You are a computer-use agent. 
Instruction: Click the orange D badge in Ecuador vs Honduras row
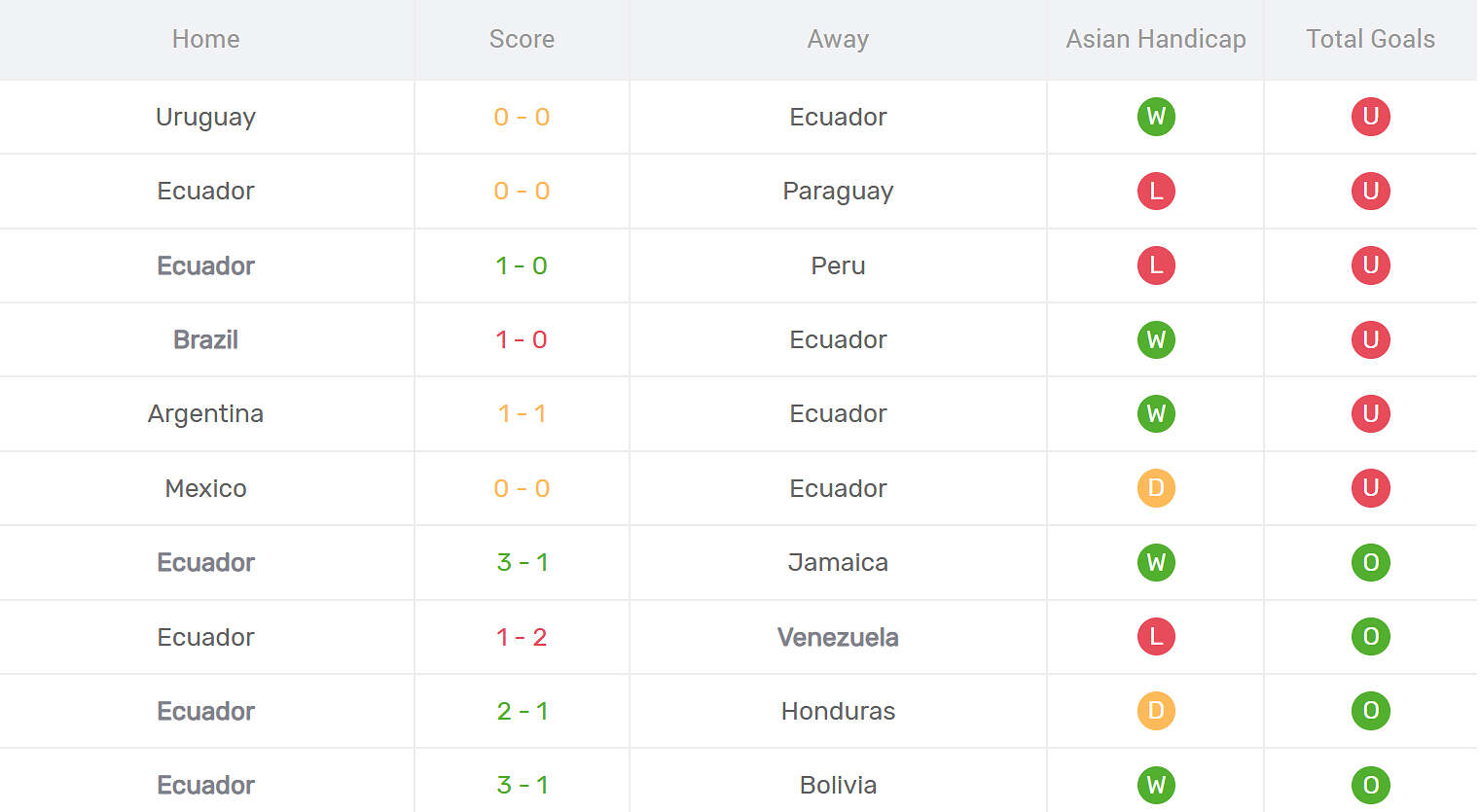(x=1156, y=711)
